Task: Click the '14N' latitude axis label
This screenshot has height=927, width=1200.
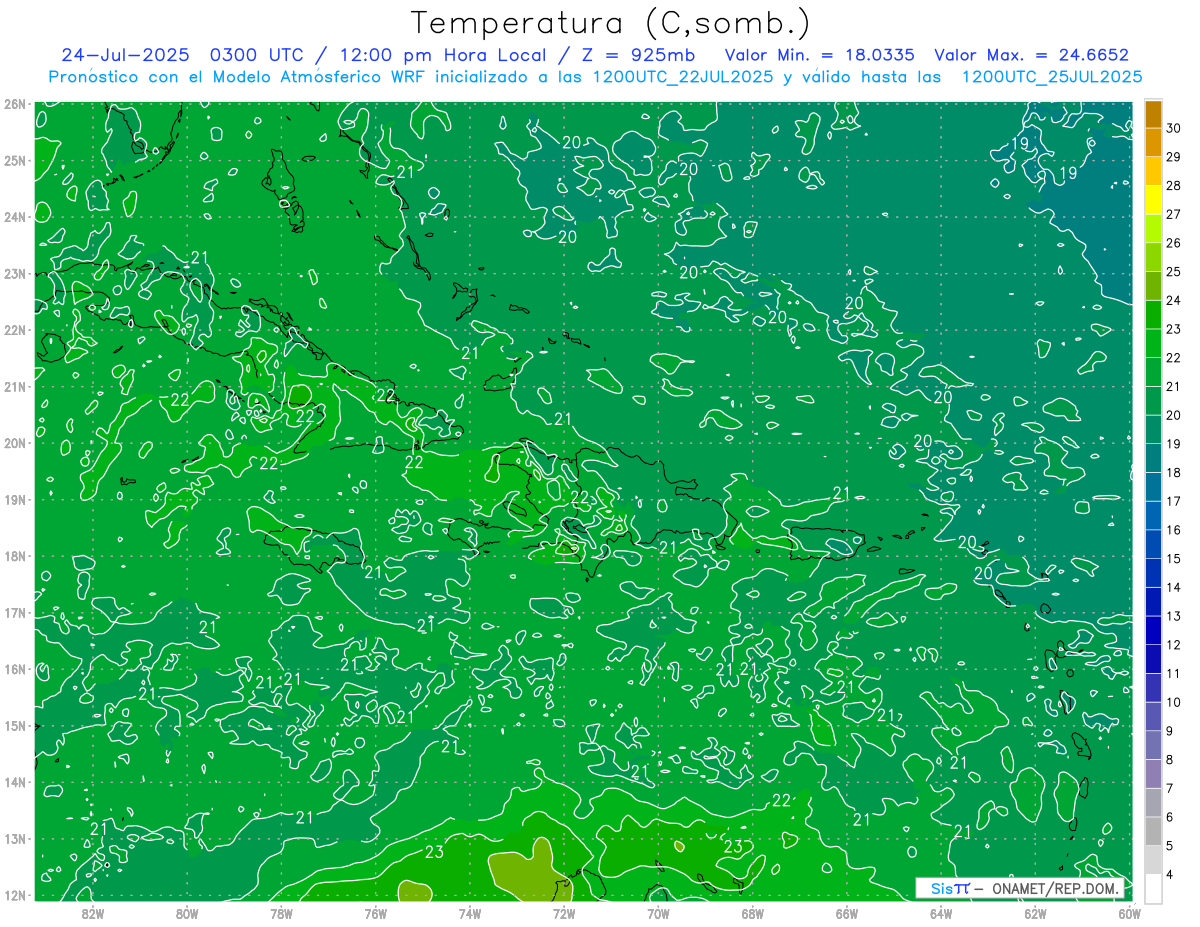Action: [15, 782]
